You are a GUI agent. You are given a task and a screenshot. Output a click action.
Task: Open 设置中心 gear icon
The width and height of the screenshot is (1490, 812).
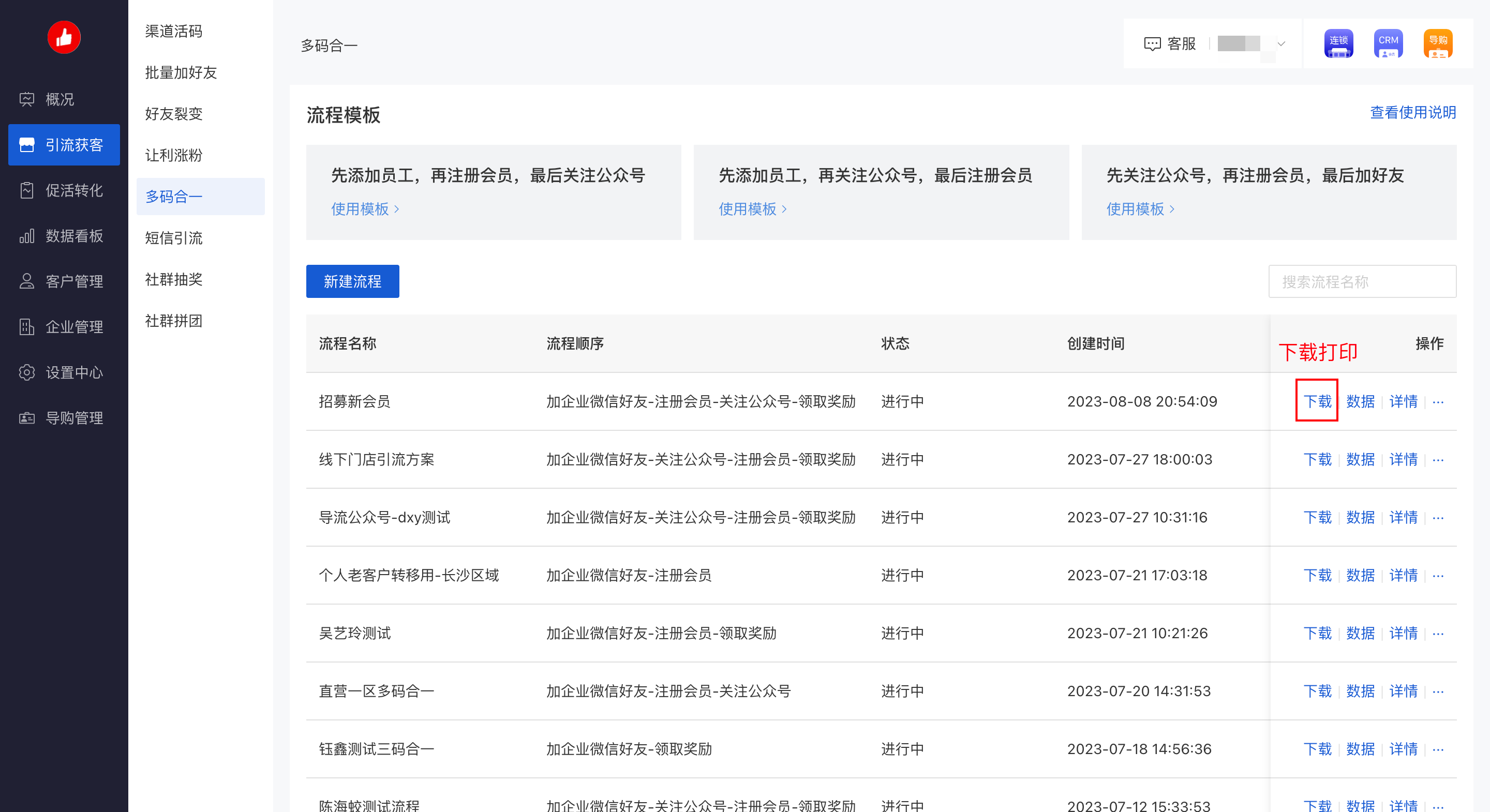coord(26,372)
